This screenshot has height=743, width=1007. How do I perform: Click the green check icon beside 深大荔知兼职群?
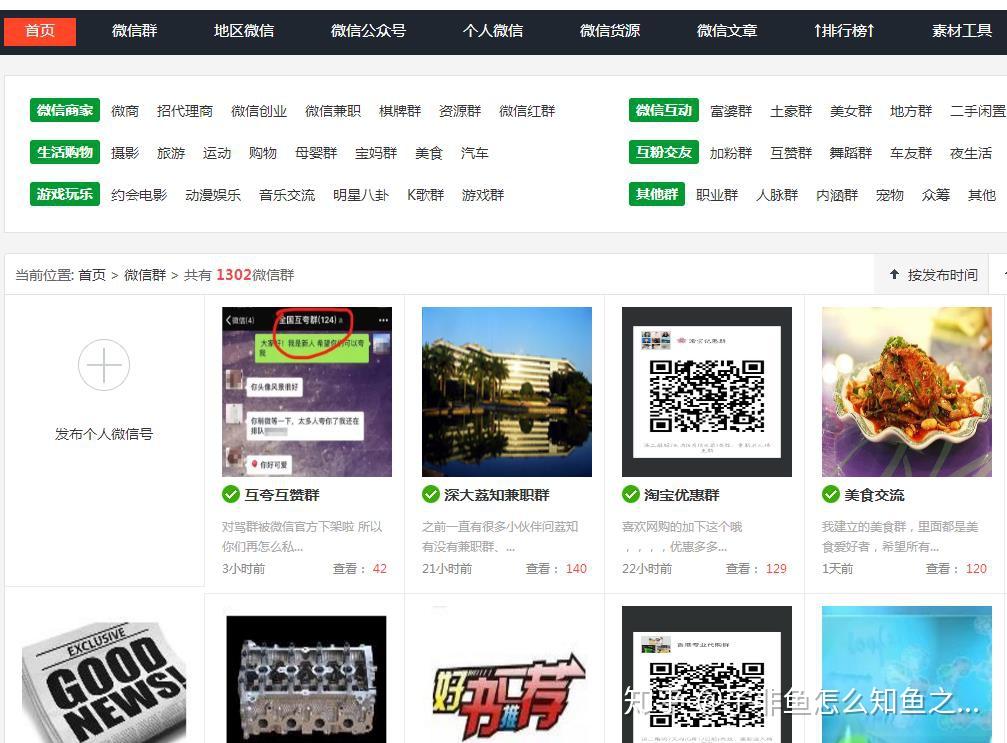(x=431, y=494)
